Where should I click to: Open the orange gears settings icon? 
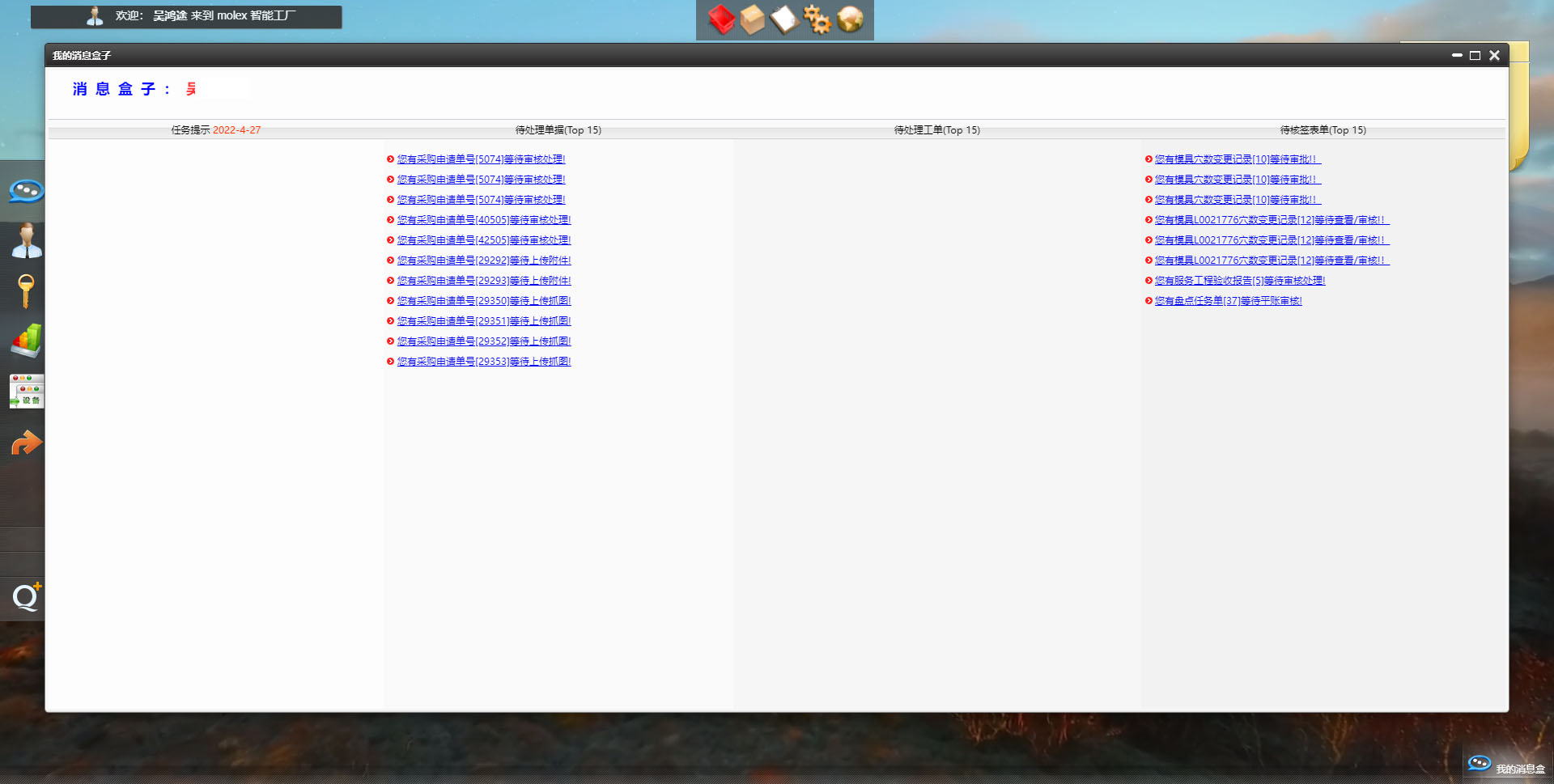point(817,19)
